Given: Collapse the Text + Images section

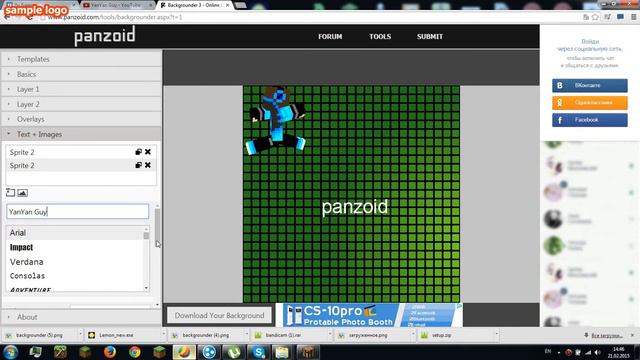Looking at the screenshot, I should 81,134.
